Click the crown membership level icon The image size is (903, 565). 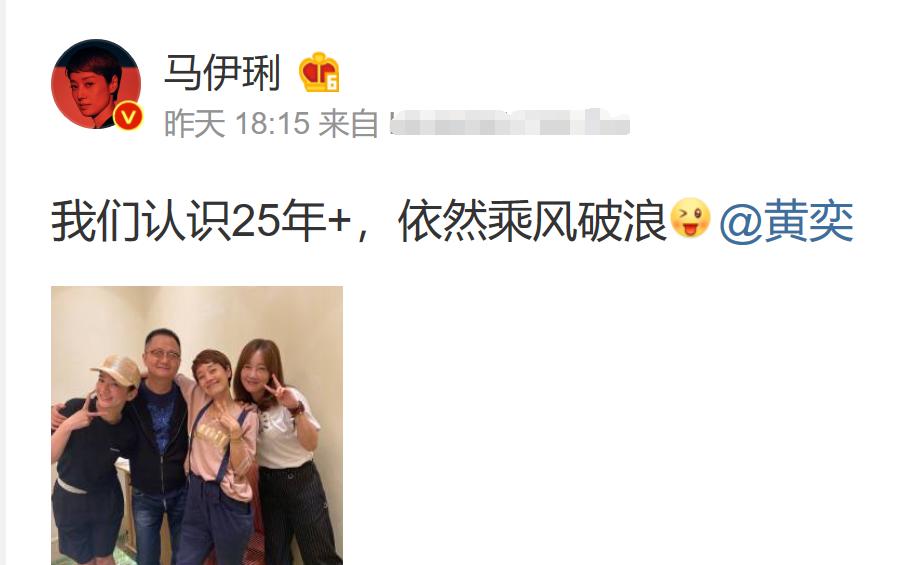[x=319, y=73]
